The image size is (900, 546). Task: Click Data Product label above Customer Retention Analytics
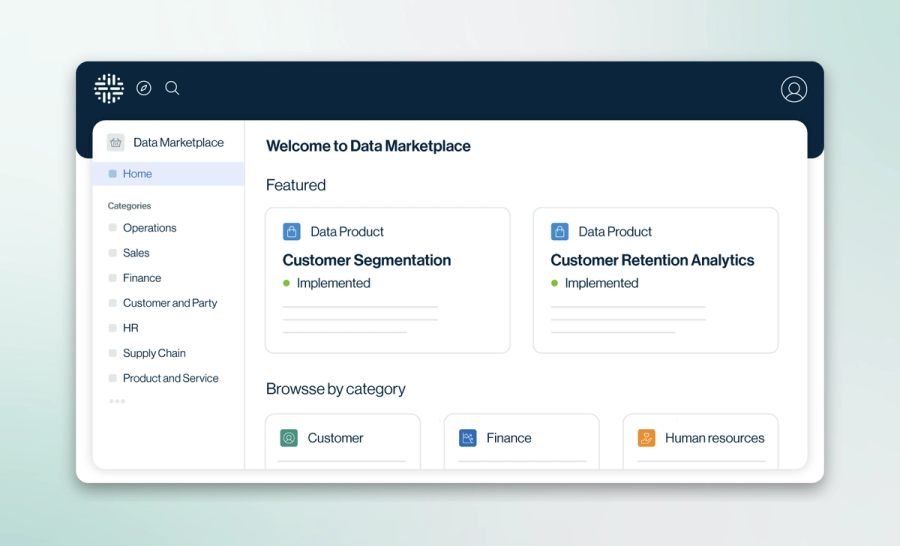click(x=615, y=231)
